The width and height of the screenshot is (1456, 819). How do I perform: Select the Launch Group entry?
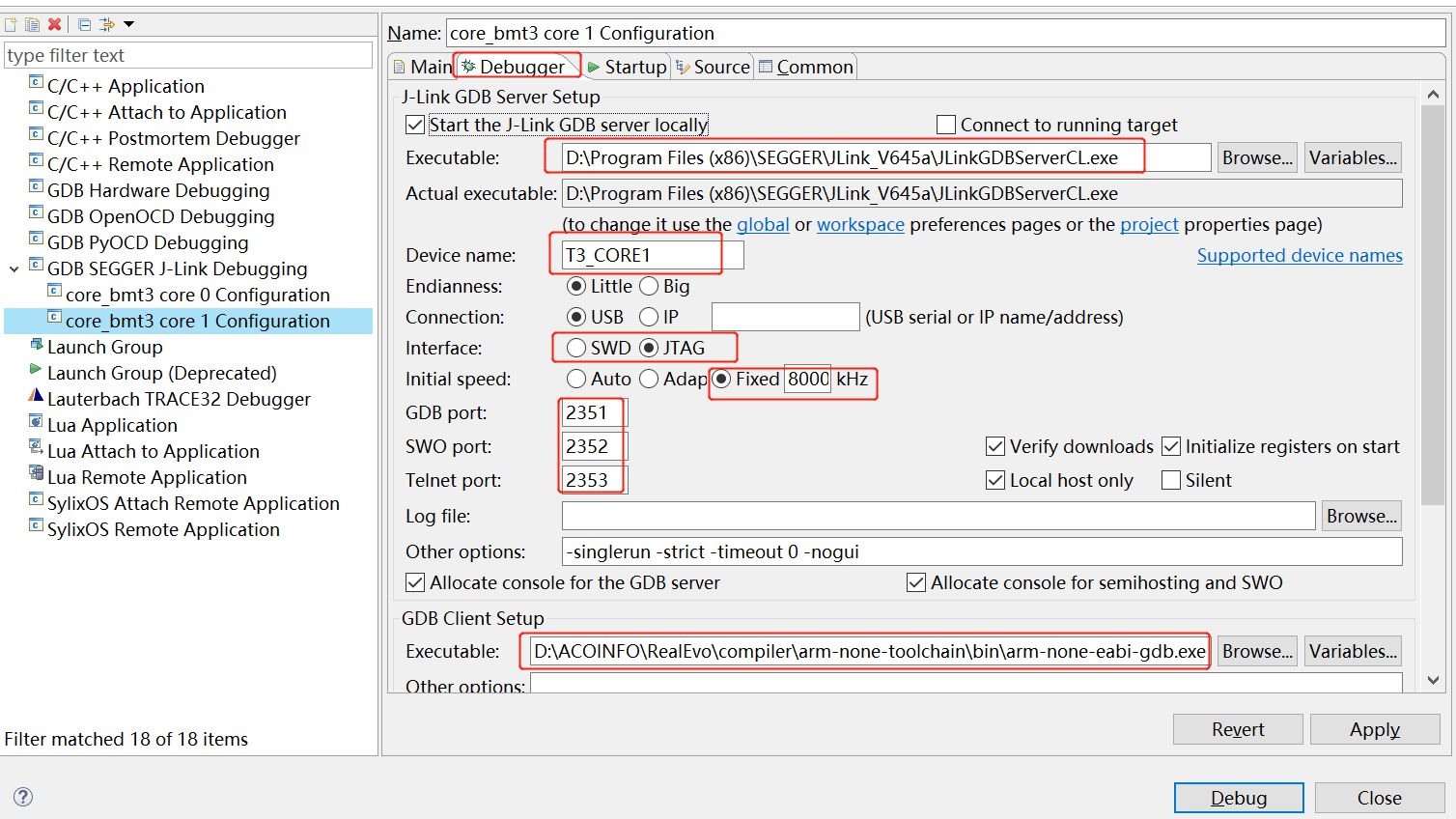(104, 347)
